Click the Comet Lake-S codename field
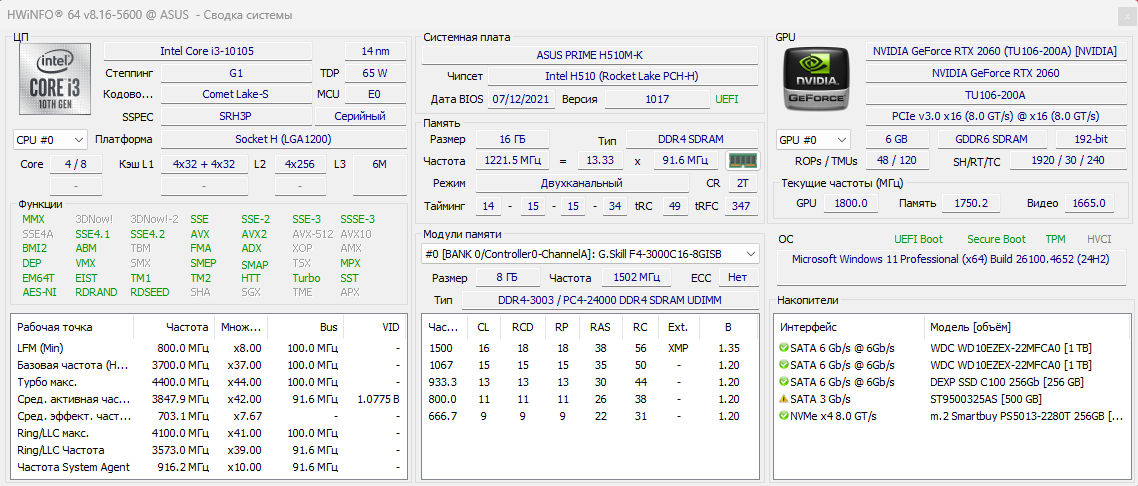 [236, 94]
